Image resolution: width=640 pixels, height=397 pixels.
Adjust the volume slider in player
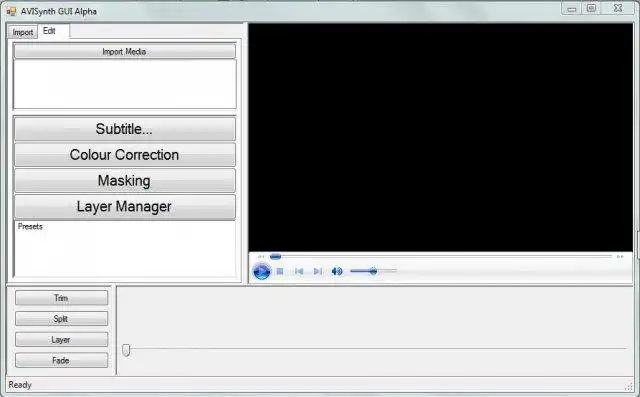click(373, 271)
